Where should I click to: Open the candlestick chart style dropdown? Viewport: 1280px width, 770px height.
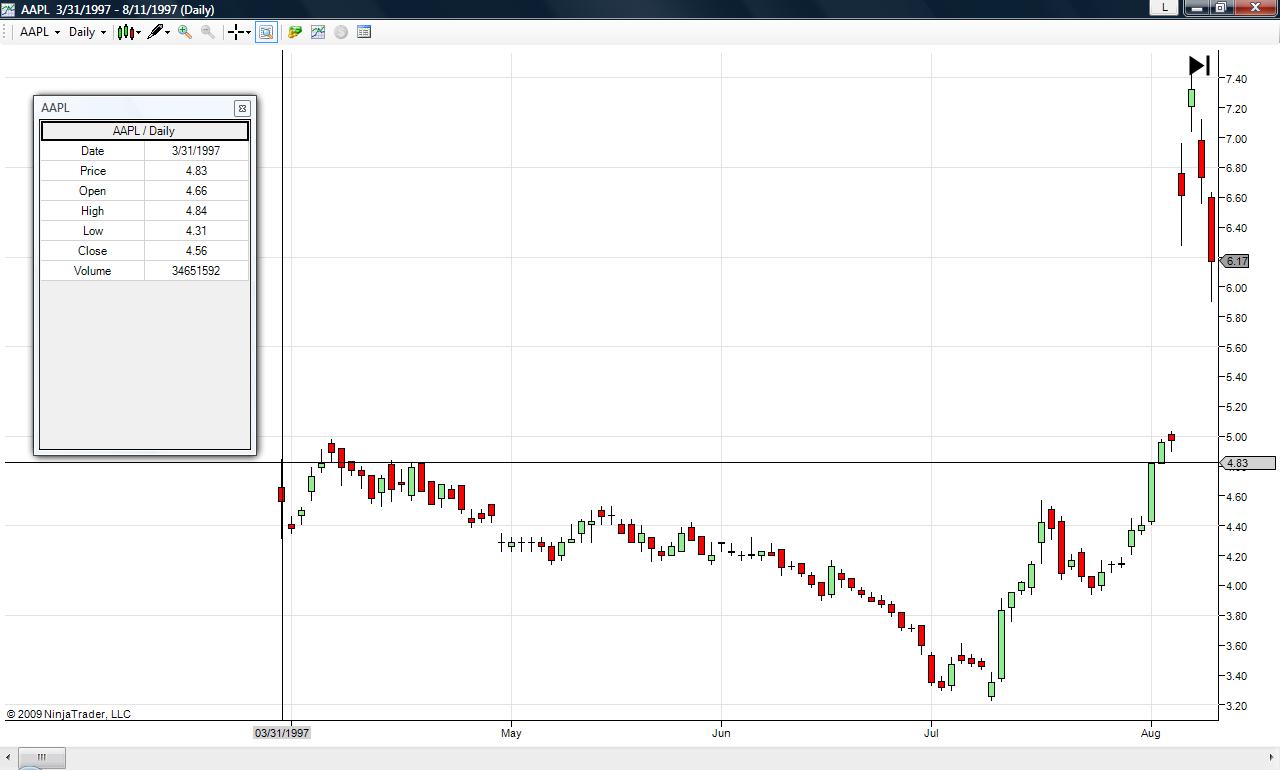(x=128, y=32)
